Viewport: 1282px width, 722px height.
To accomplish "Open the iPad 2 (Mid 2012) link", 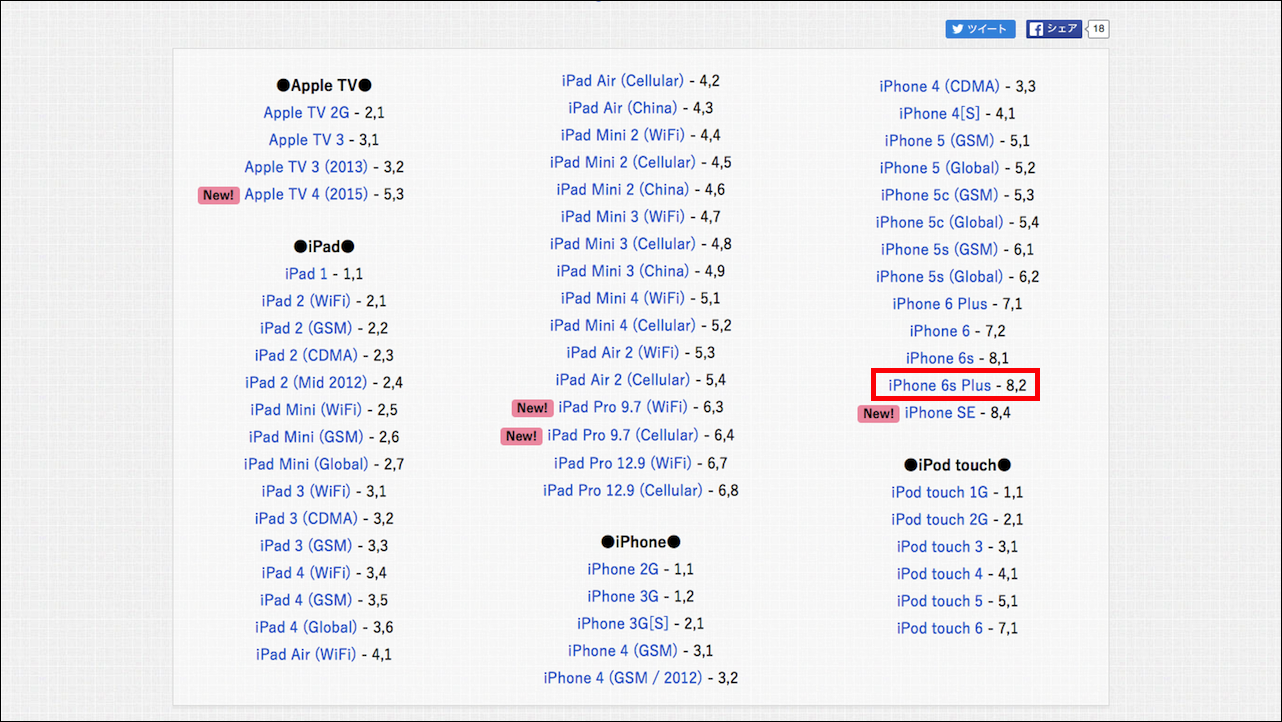I will (306, 382).
